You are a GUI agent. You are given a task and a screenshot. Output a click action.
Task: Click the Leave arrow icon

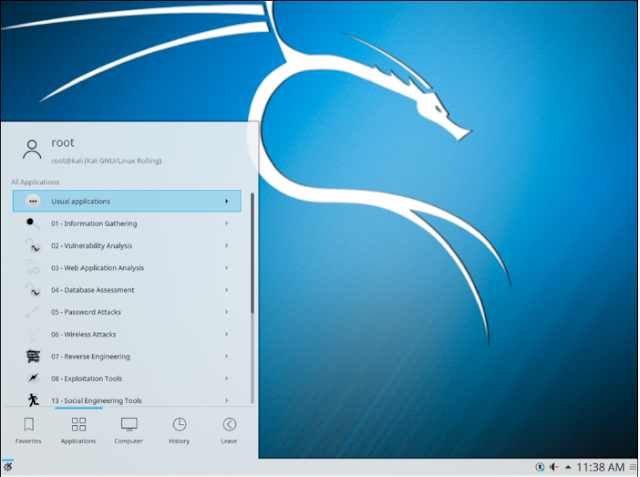[x=229, y=424]
